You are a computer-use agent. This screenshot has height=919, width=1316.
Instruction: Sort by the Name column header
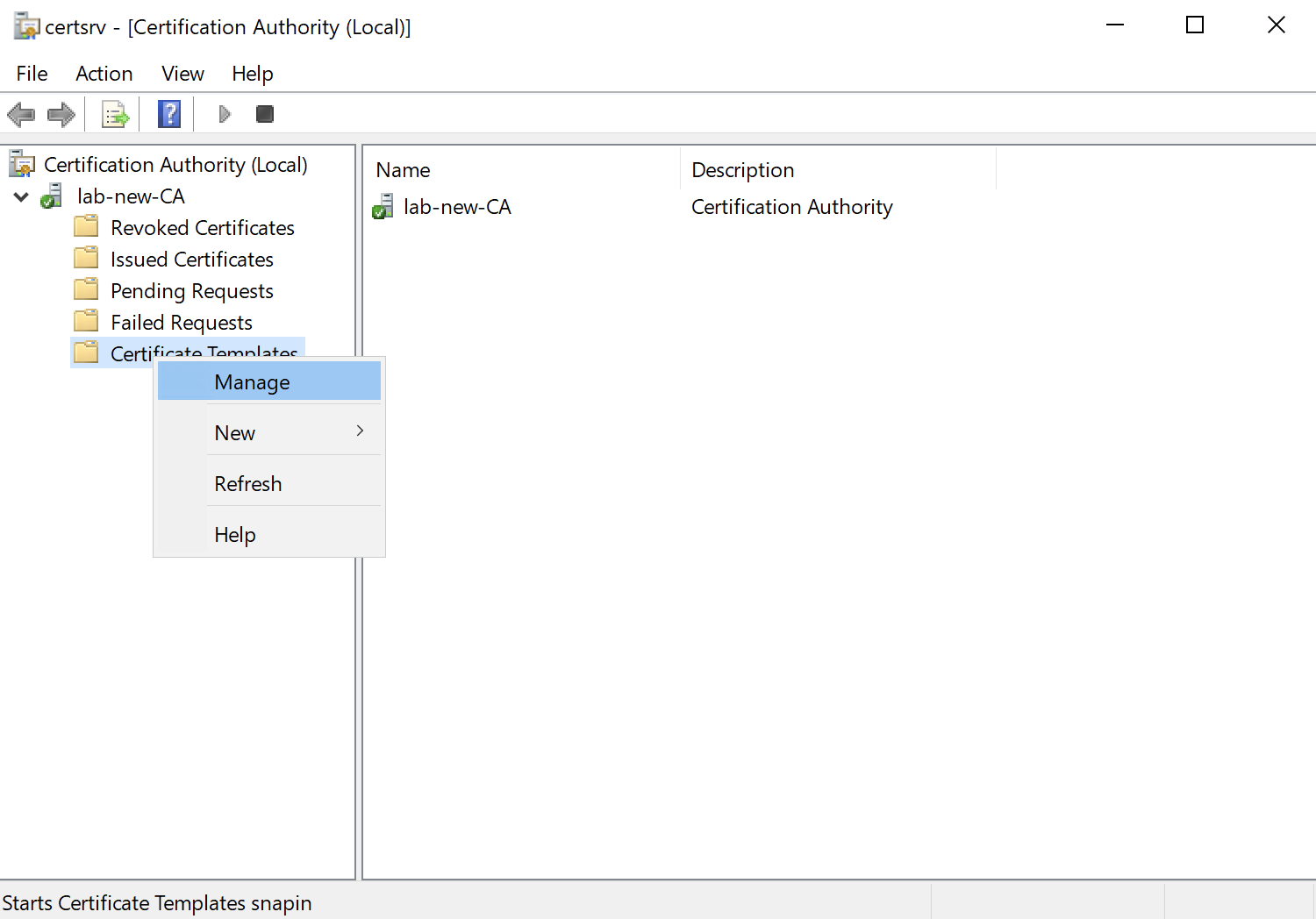coord(403,170)
